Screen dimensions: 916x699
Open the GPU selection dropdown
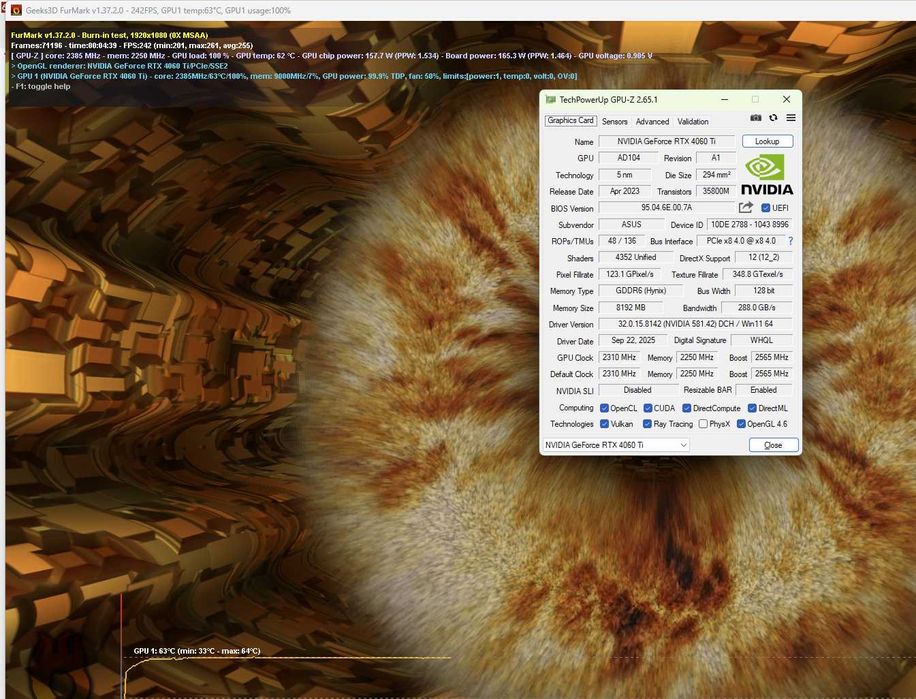(x=616, y=445)
